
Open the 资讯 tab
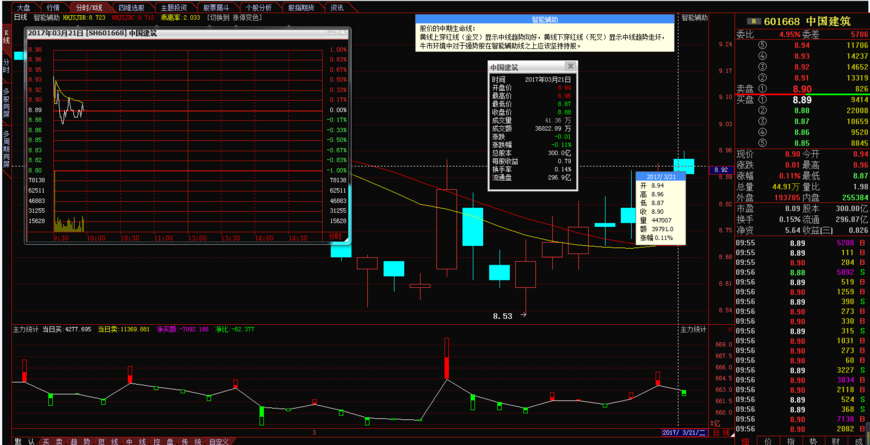pyautogui.click(x=336, y=8)
